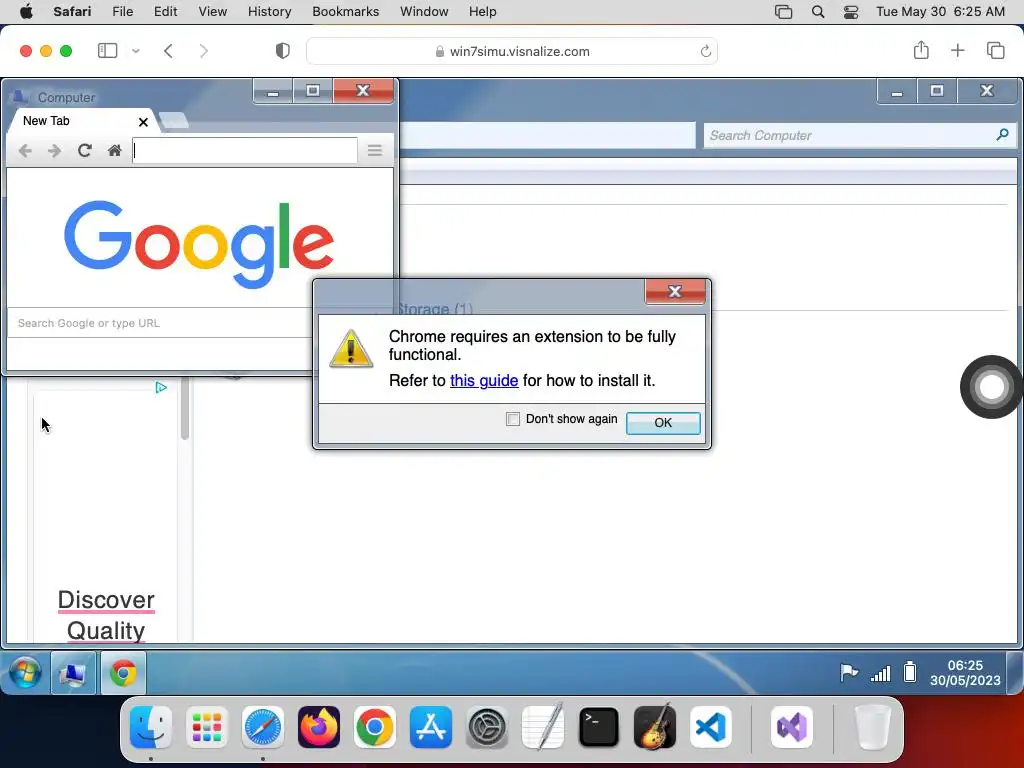Screen dimensions: 1024x768
Task: Open Spotlight search in menu bar
Action: point(818,12)
